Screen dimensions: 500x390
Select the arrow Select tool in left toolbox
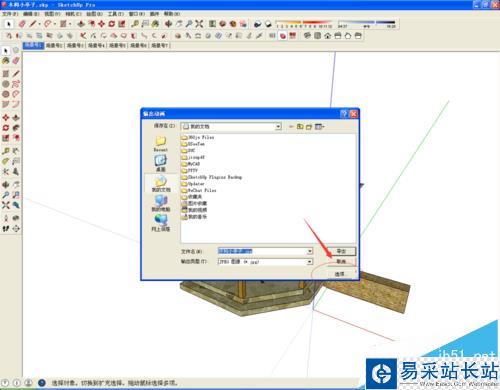[x=6, y=50]
